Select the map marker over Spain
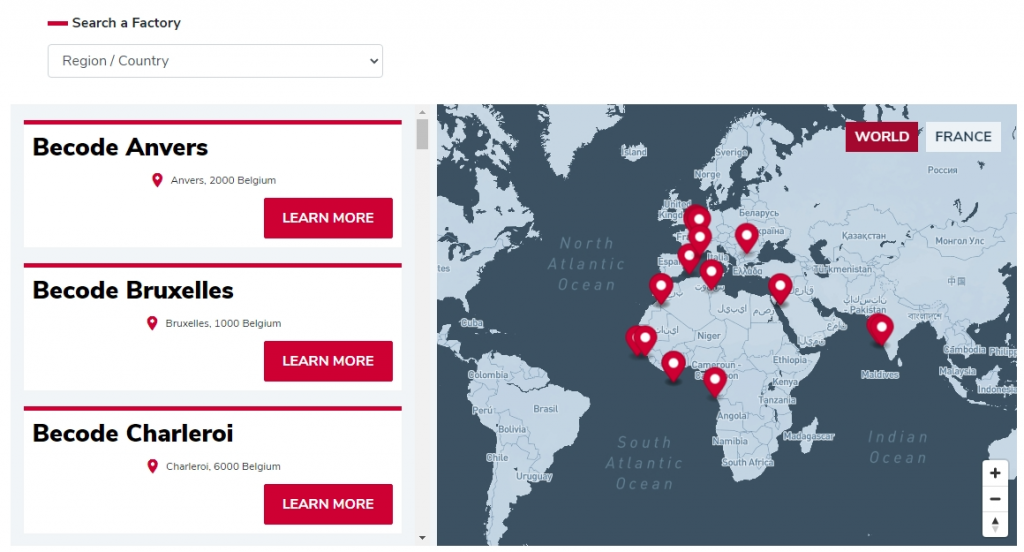Screen dimensions: 1024x552 click(688, 259)
